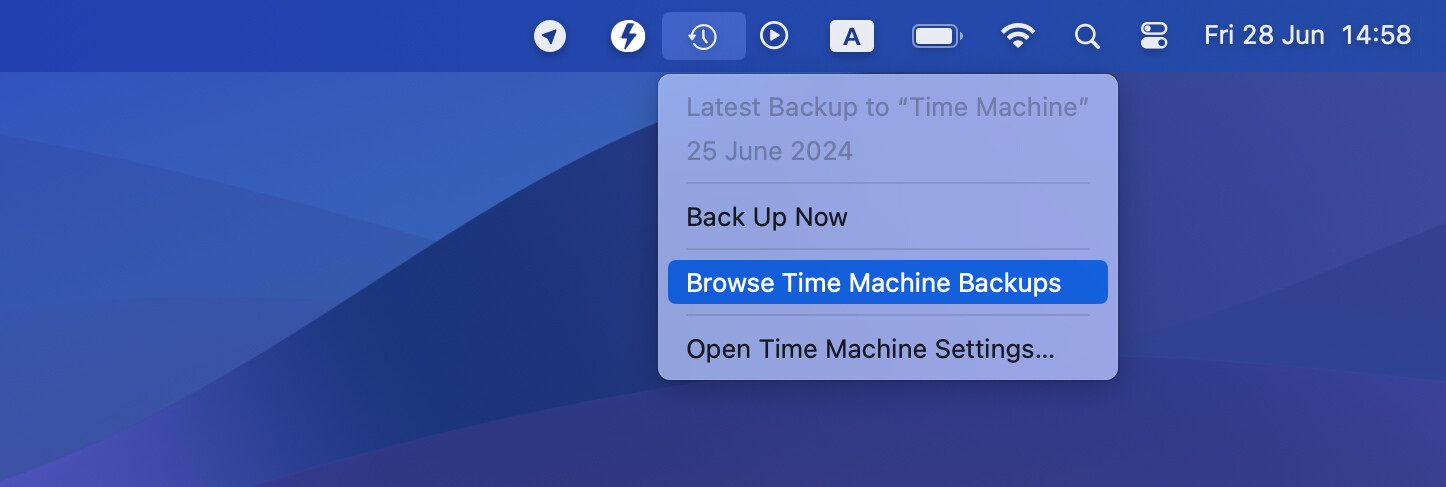Click 'Latest Backup to Time Machine' text
1446x487 pixels.
click(887, 108)
